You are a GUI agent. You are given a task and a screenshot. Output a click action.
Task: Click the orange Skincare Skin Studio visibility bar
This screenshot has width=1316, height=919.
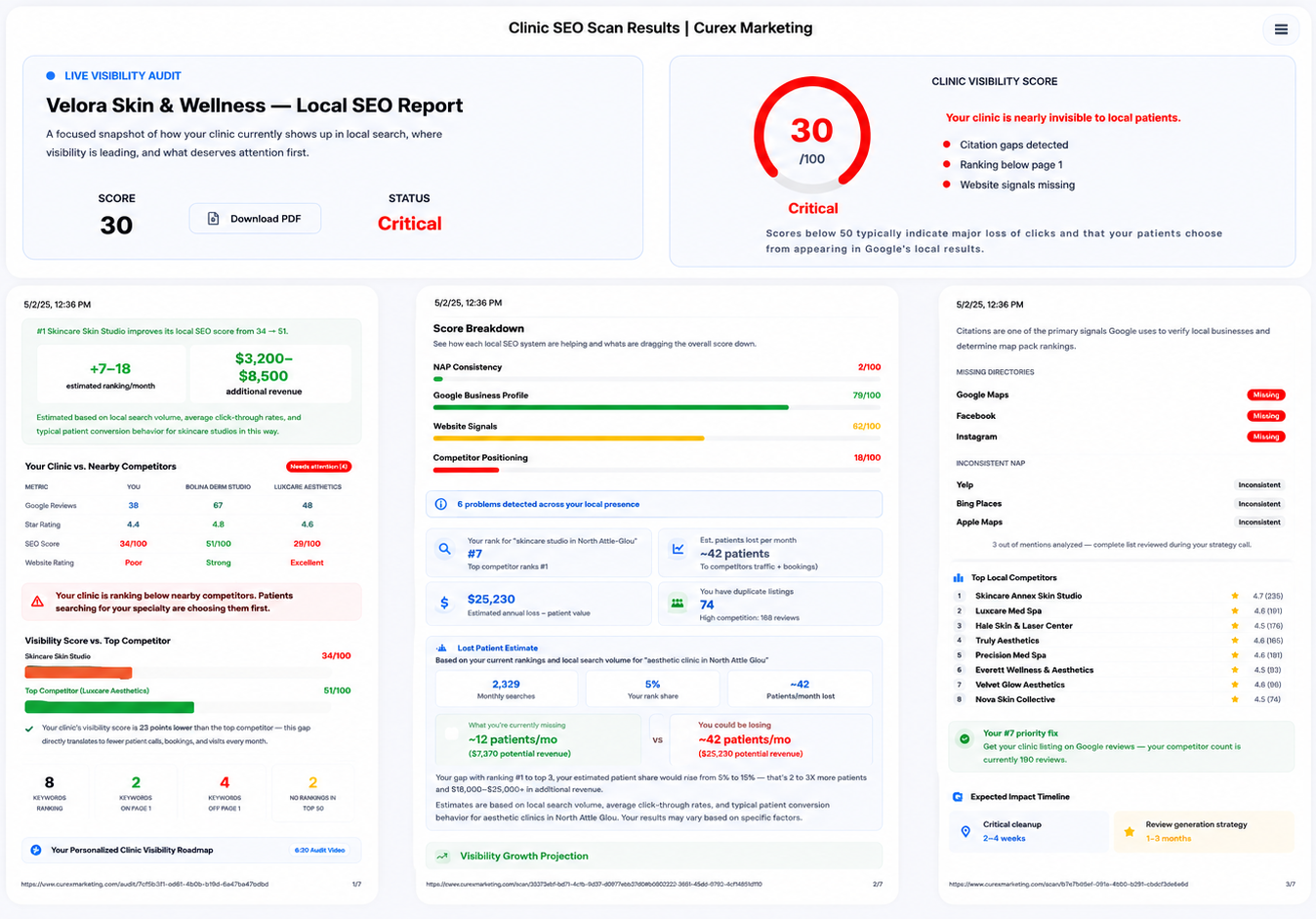[x=78, y=673]
